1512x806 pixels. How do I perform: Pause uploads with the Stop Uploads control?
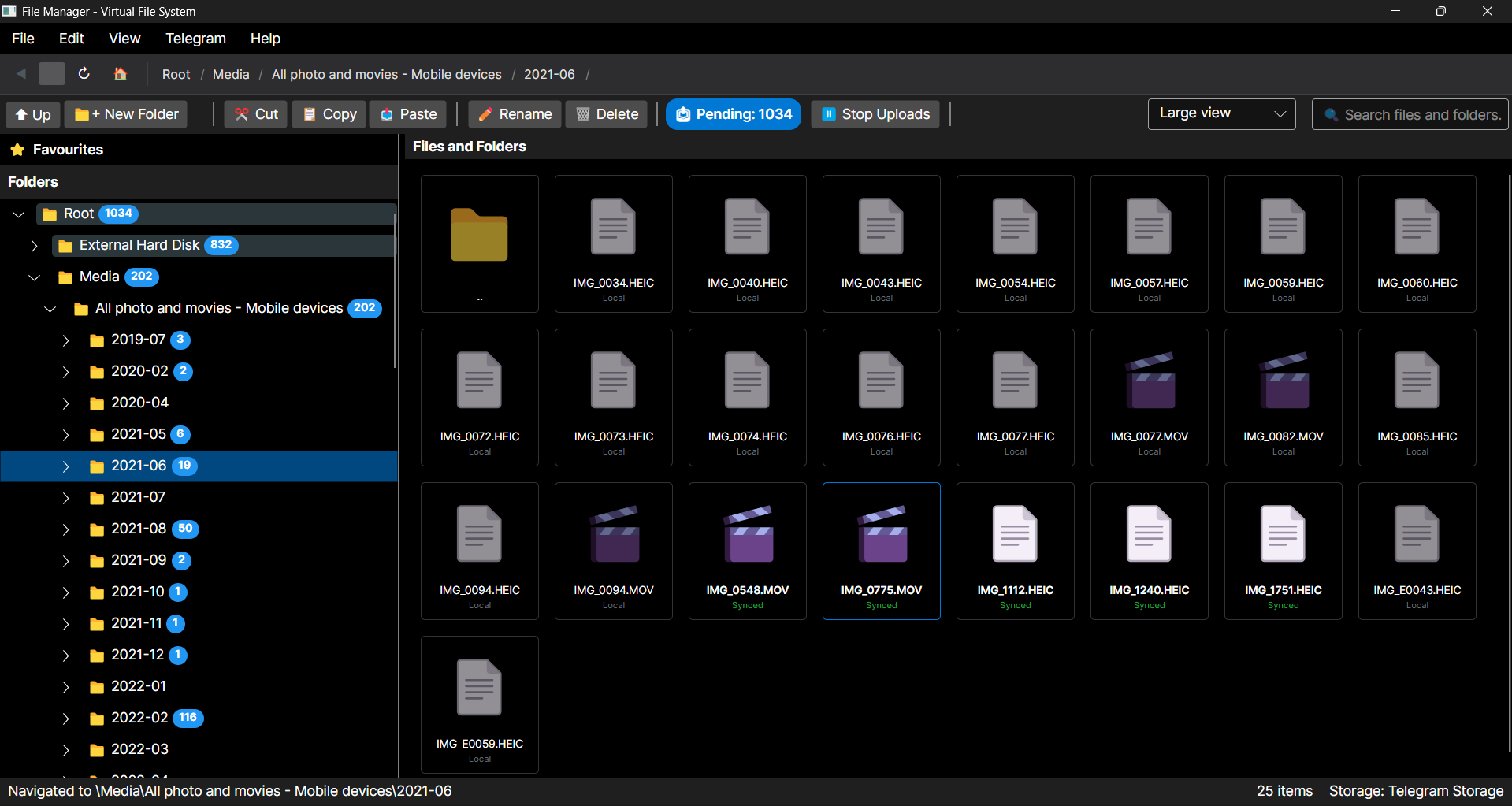click(875, 114)
